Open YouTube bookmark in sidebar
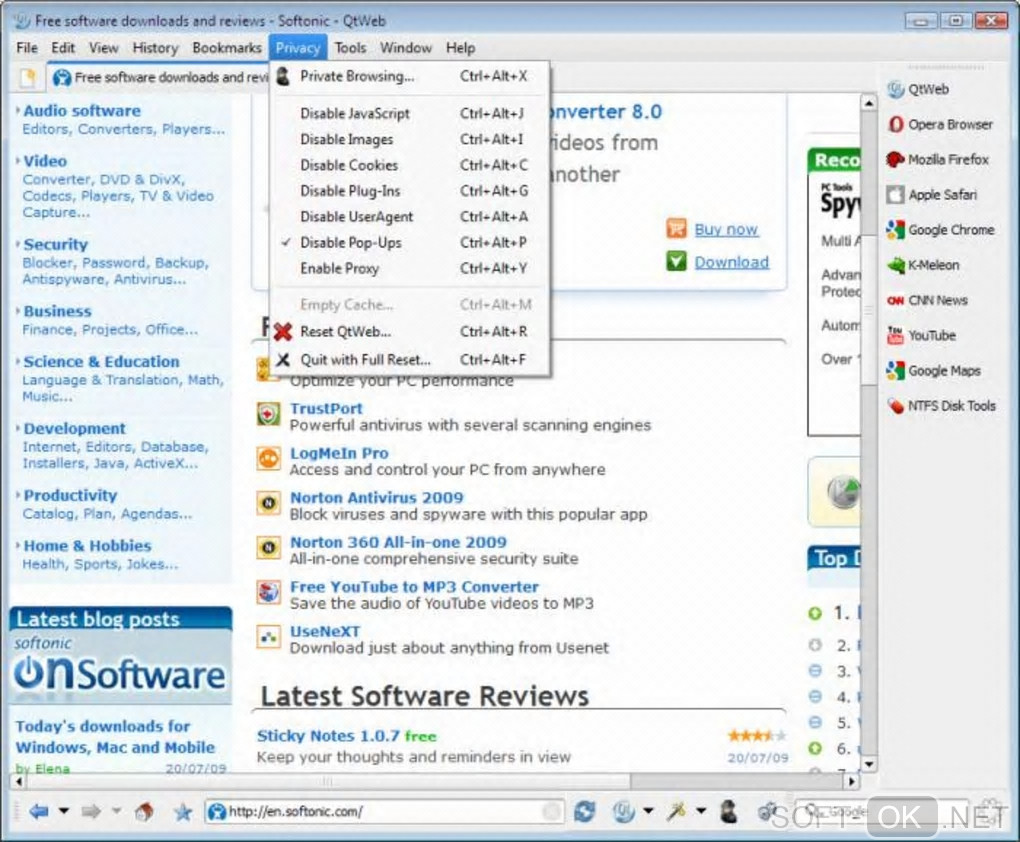The width and height of the screenshot is (1020, 842). point(922,335)
